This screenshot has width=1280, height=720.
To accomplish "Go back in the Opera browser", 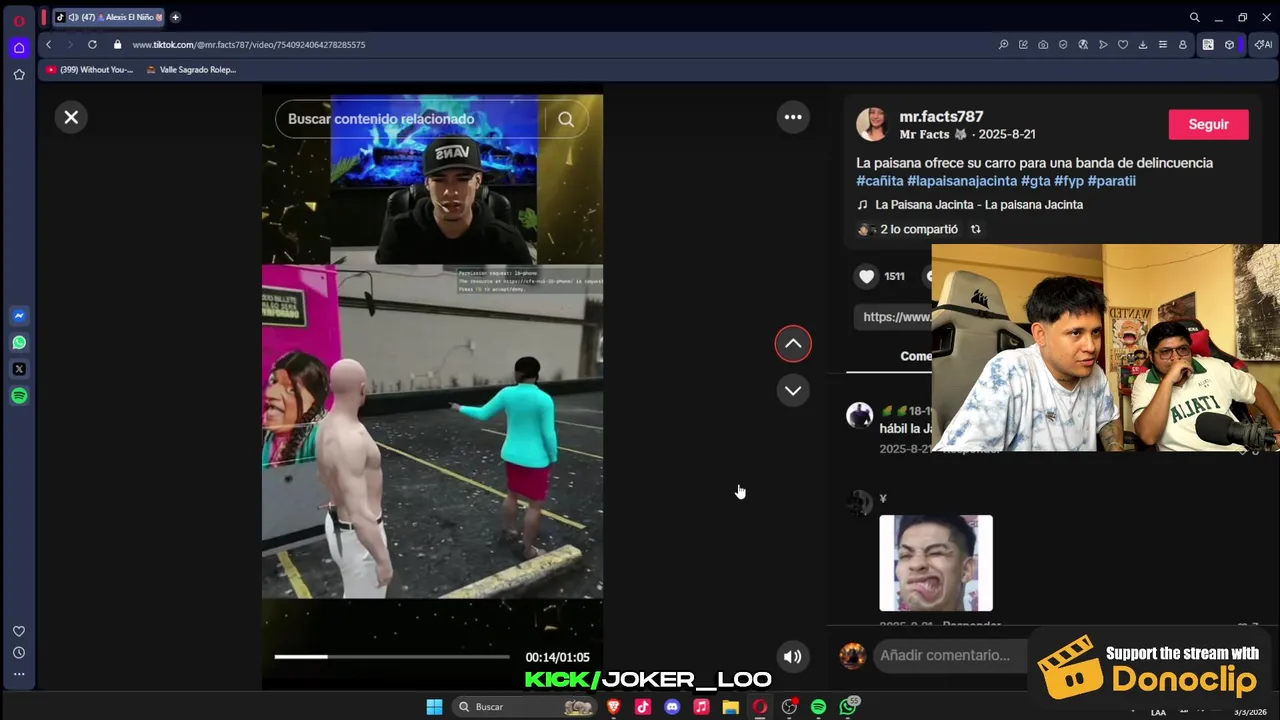I will coord(48,45).
